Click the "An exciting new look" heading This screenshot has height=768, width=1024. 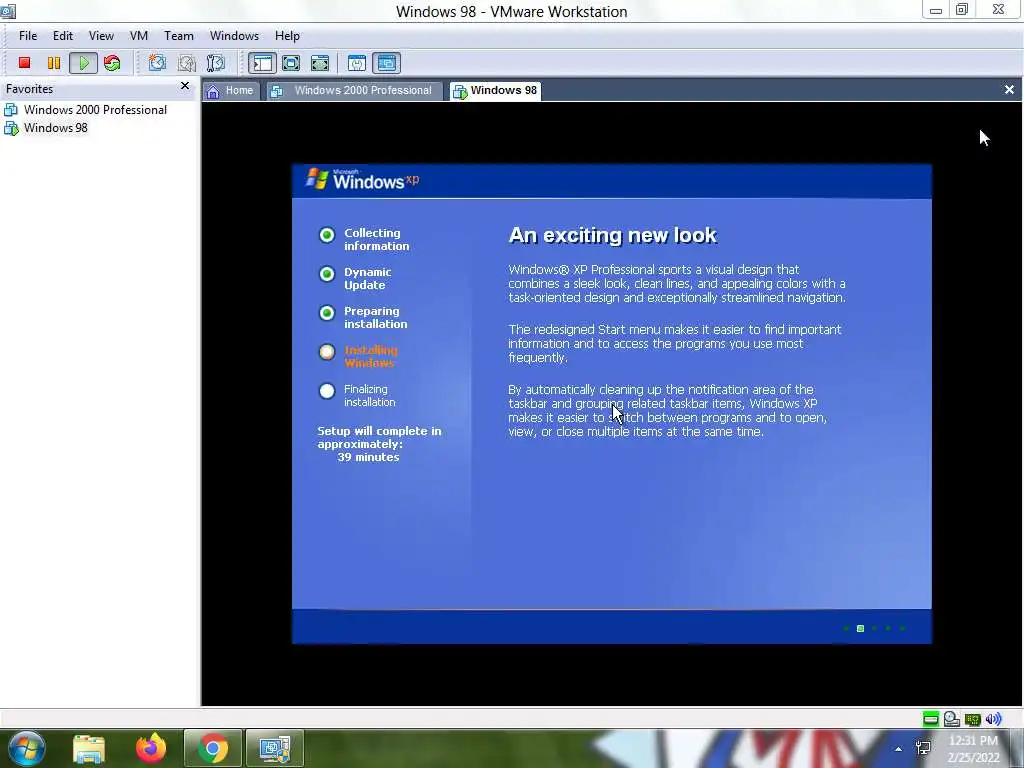(613, 236)
